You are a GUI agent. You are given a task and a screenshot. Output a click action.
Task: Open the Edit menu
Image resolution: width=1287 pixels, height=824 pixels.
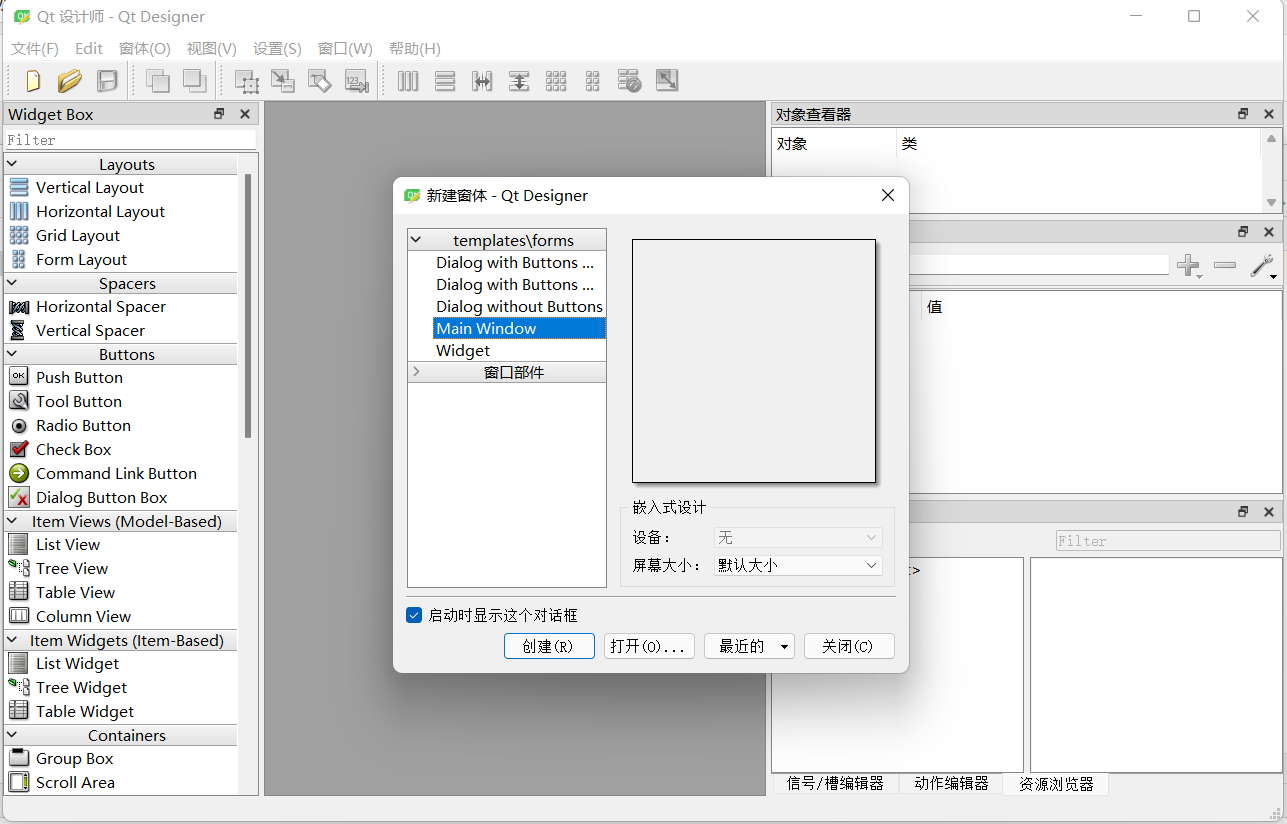tap(88, 48)
